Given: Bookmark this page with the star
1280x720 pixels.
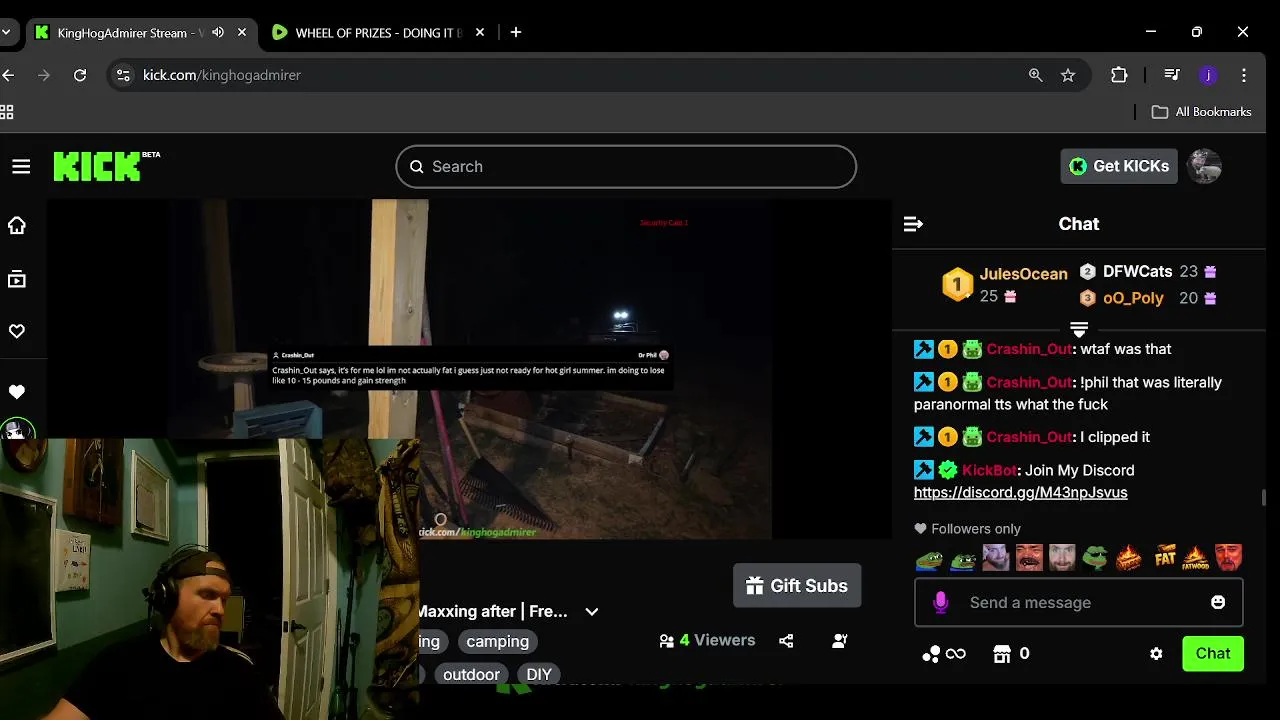Looking at the screenshot, I should point(1068,75).
